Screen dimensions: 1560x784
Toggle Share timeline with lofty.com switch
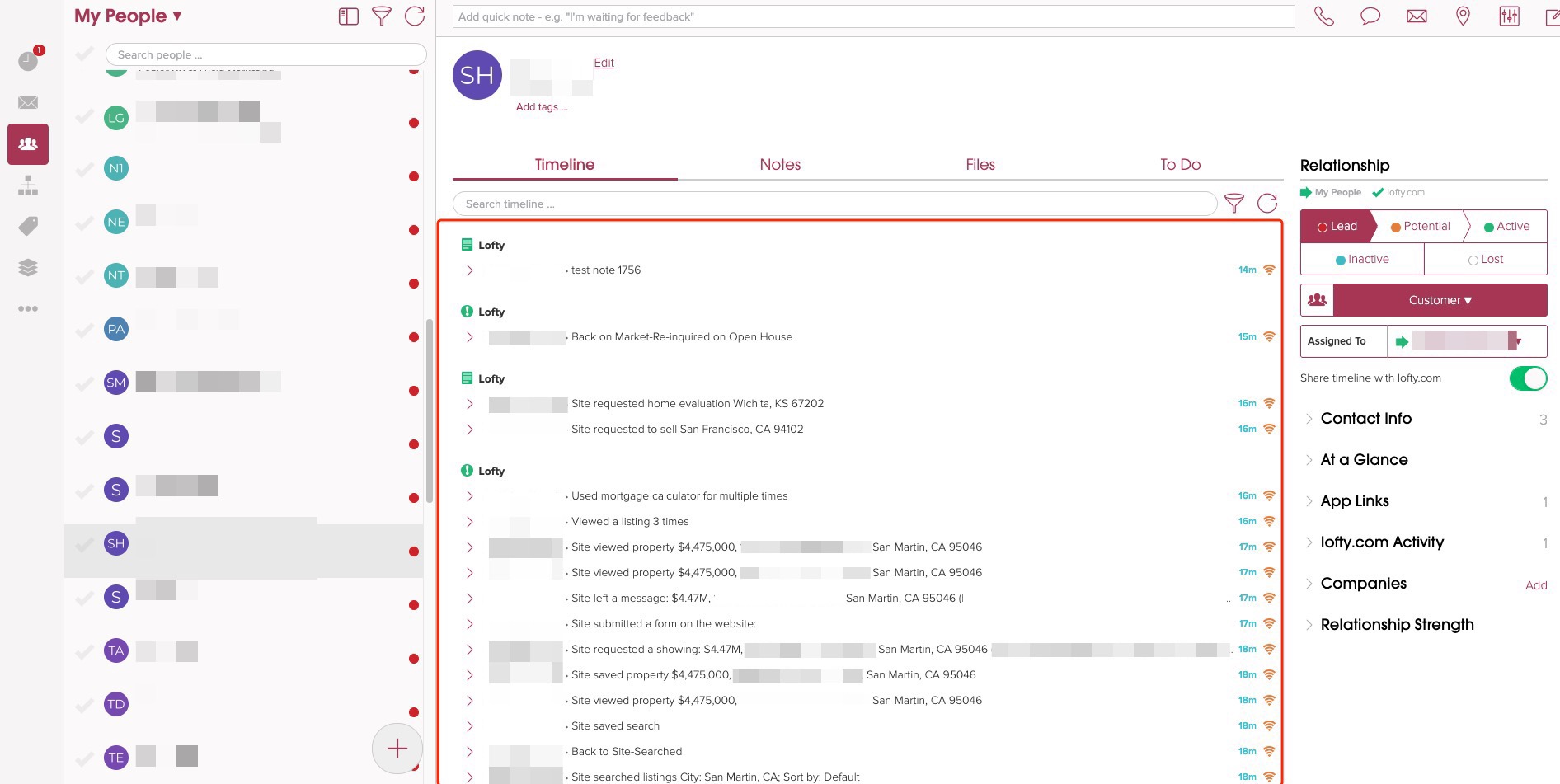[x=1527, y=378]
